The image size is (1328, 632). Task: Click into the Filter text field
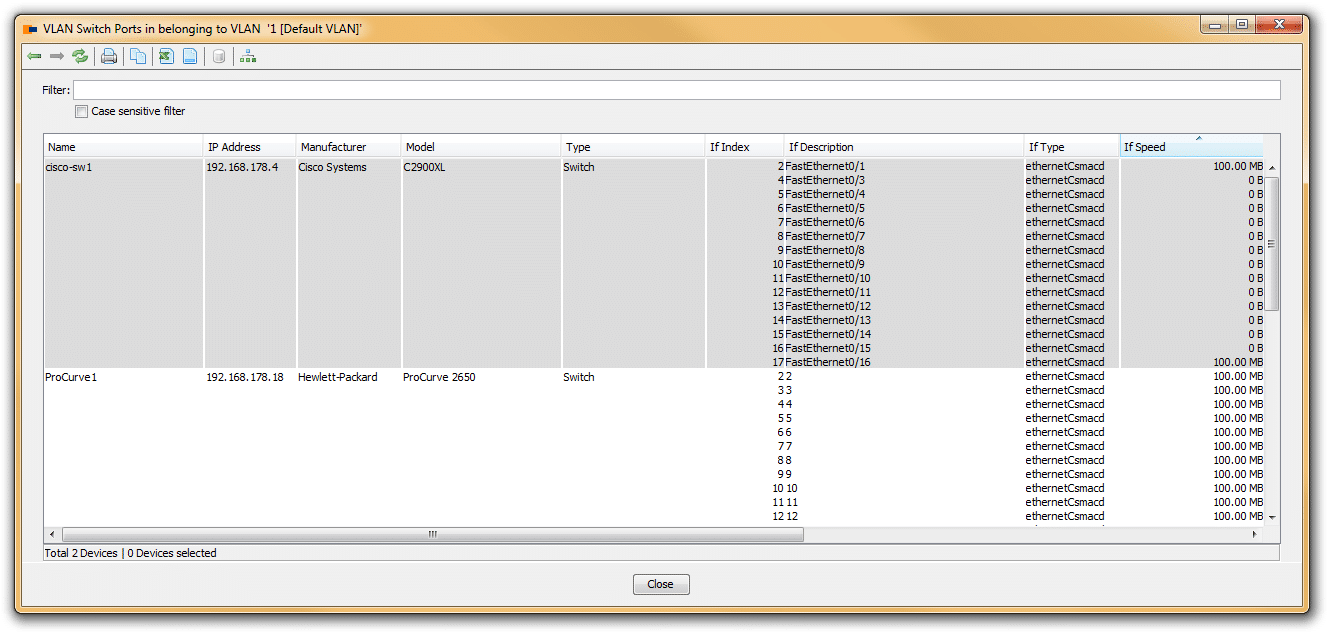[676, 90]
